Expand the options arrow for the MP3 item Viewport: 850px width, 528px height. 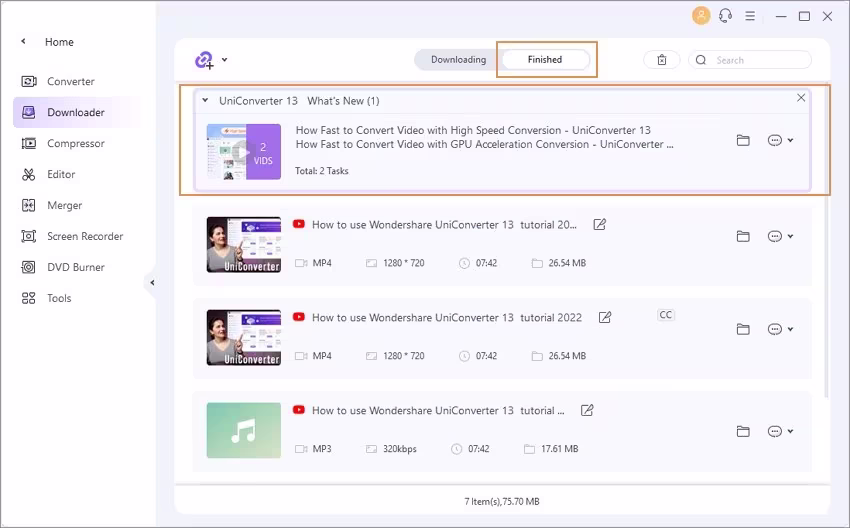coord(790,432)
